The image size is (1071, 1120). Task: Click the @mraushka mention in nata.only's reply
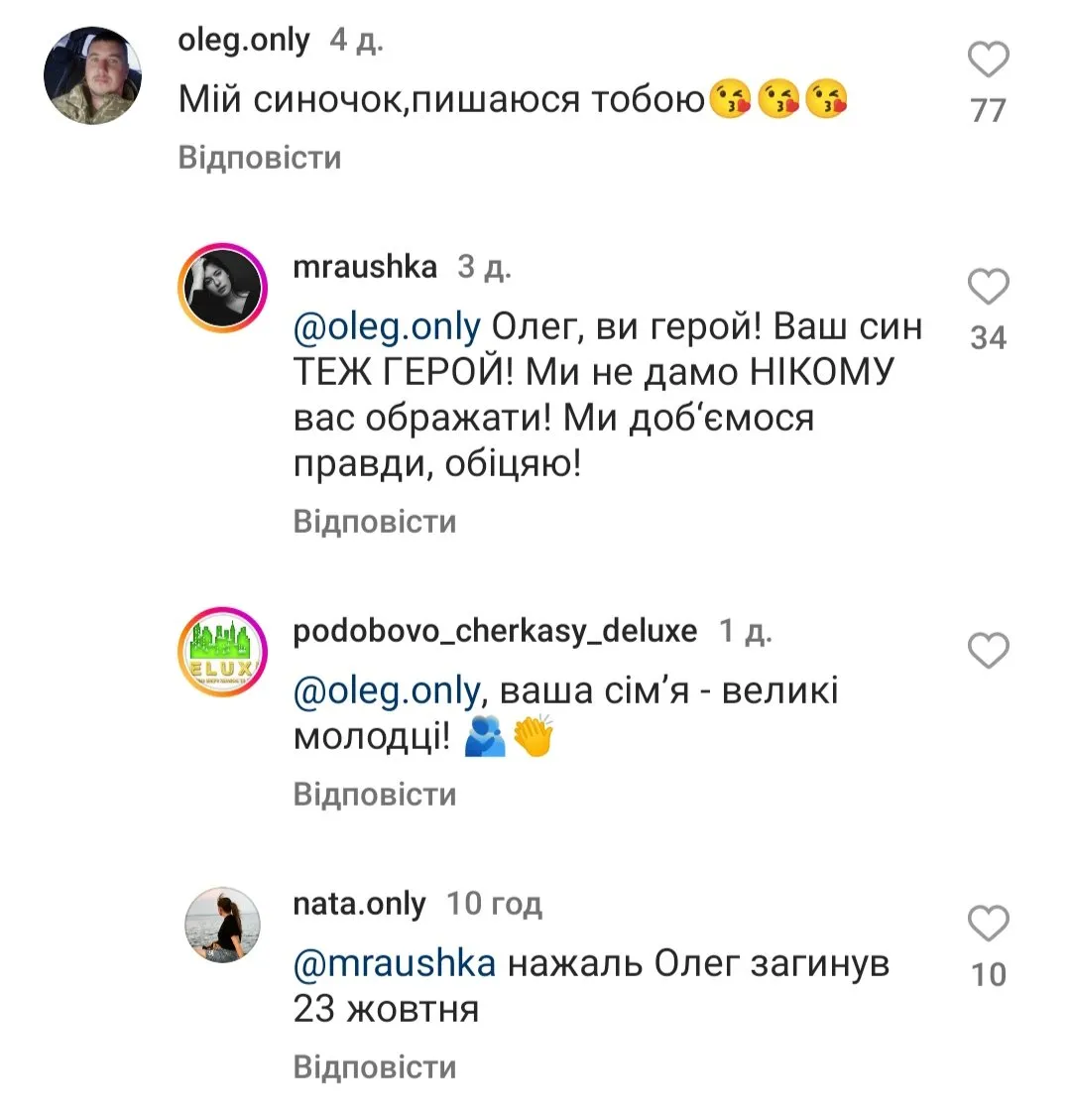(394, 963)
